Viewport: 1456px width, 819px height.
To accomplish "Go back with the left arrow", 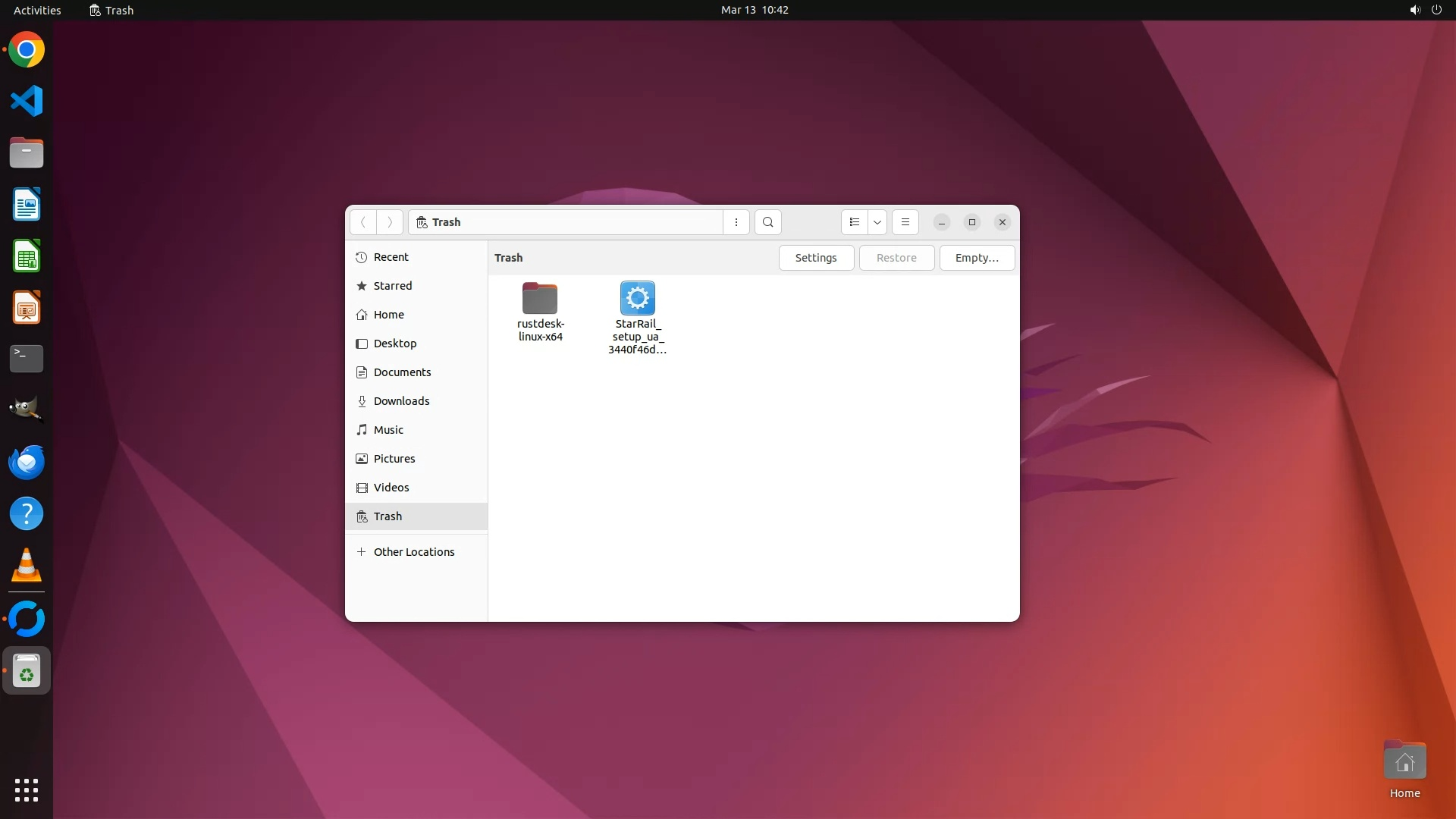I will [x=363, y=222].
